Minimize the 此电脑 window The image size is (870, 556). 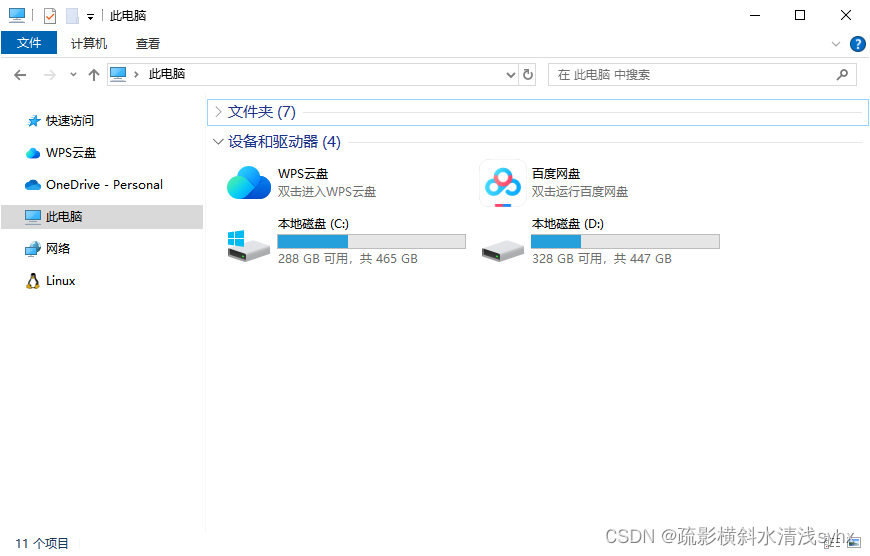[x=755, y=16]
